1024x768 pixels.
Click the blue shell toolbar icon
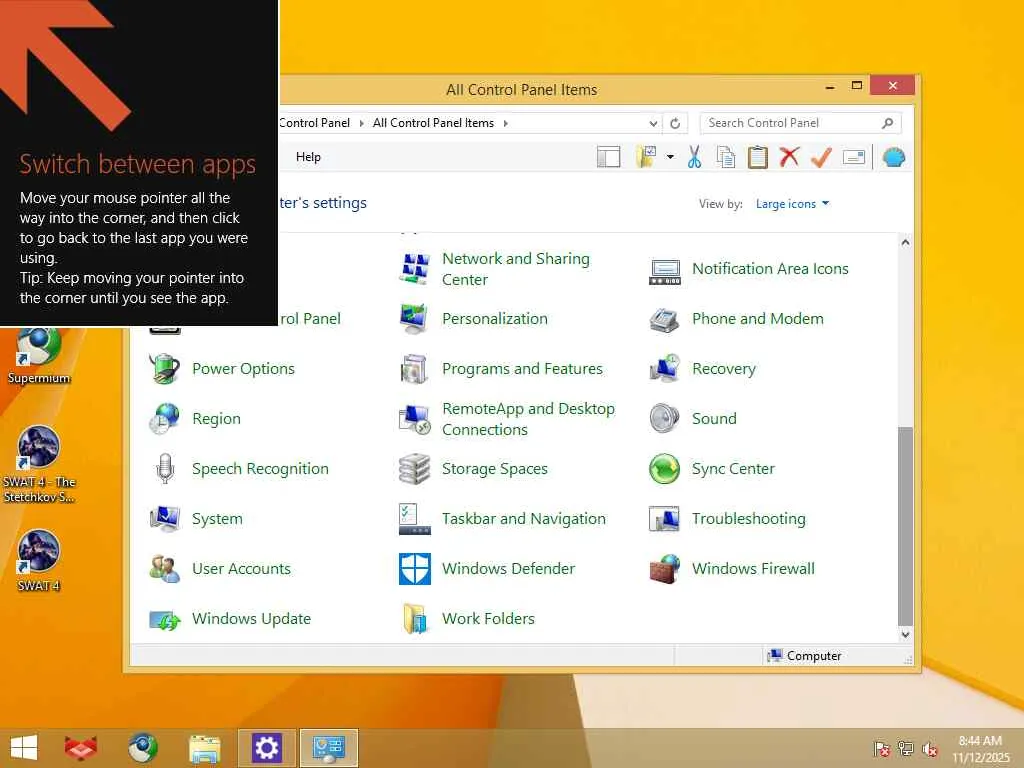point(893,157)
